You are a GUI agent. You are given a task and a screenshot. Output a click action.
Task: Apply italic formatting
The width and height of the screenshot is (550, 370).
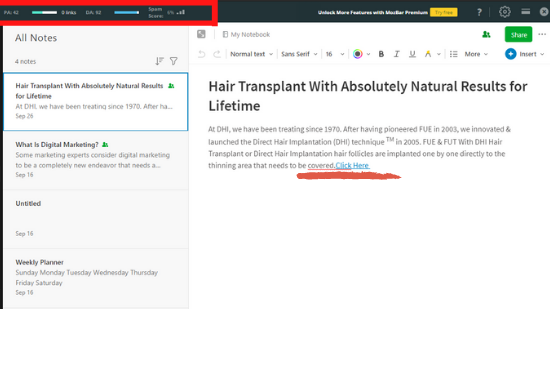[396, 54]
